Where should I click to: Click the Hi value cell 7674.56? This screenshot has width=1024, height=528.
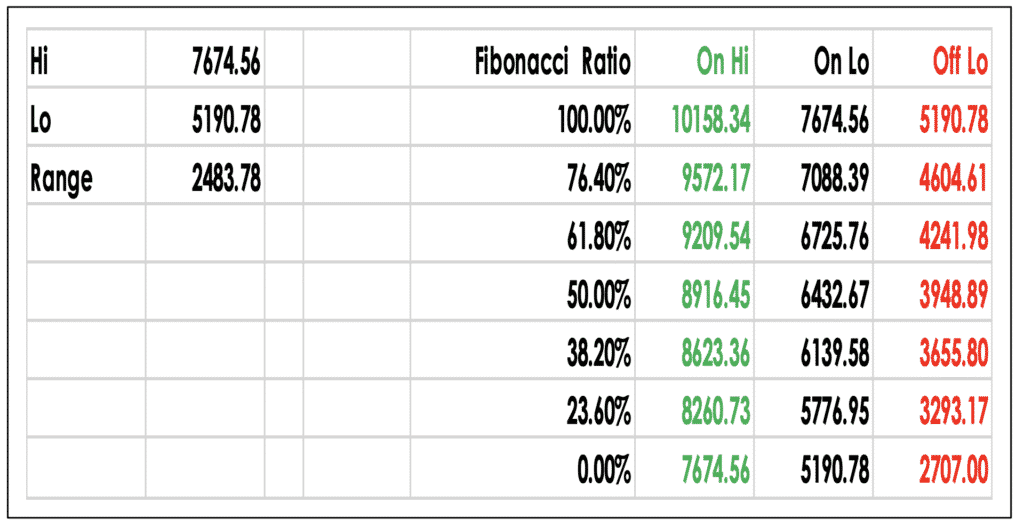[x=226, y=62]
